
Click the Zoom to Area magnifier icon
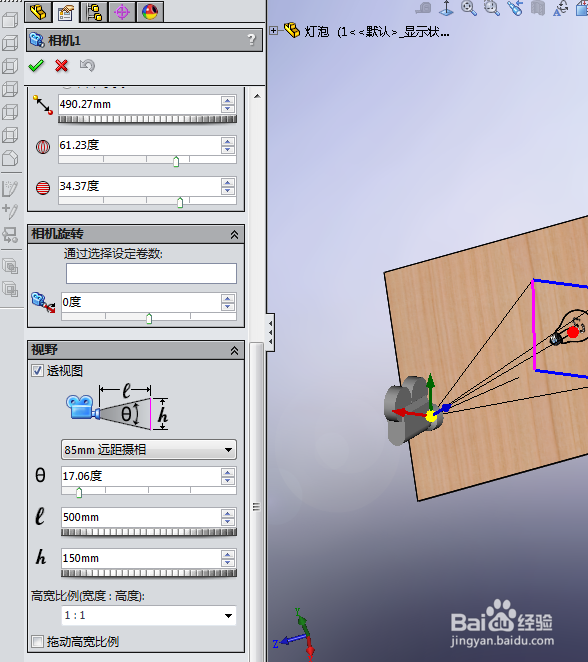coord(492,8)
